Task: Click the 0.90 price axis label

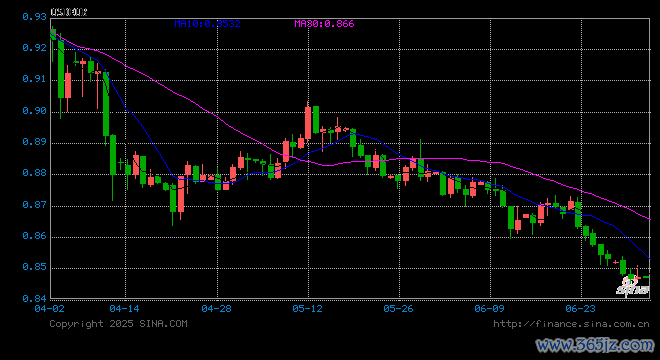Action: tap(34, 111)
